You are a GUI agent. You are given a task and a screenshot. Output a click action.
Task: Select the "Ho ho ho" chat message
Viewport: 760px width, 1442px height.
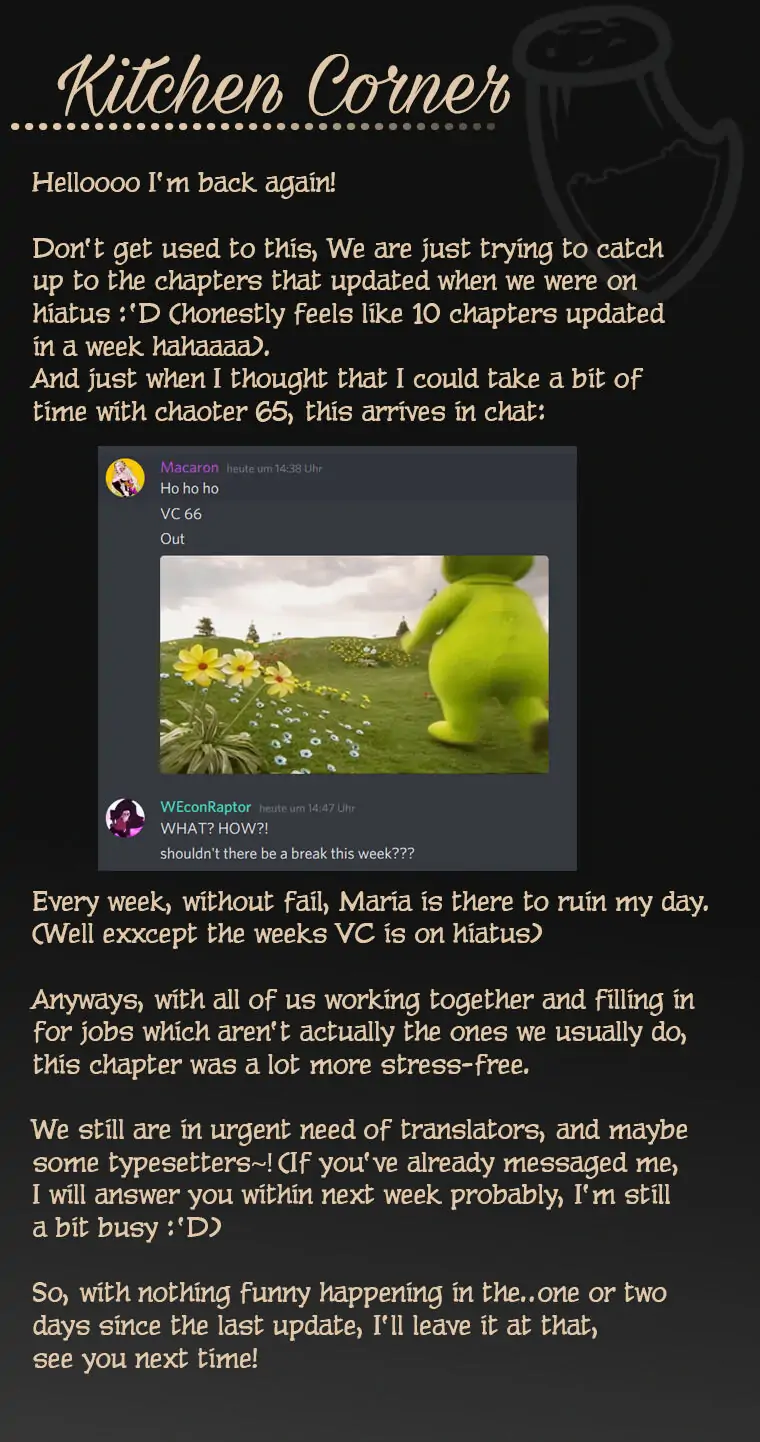(x=189, y=489)
